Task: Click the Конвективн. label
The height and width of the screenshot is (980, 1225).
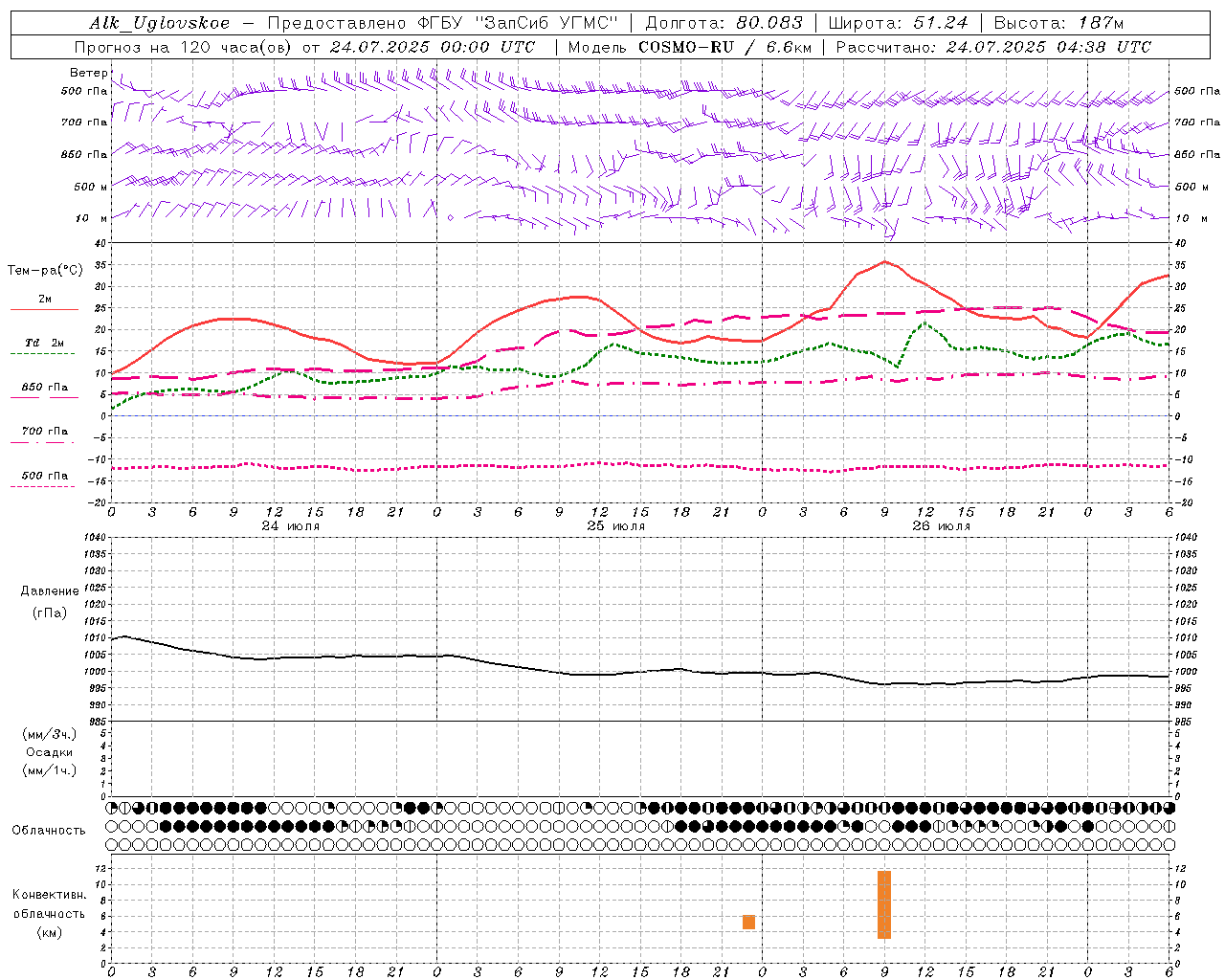Action: pyautogui.click(x=49, y=895)
